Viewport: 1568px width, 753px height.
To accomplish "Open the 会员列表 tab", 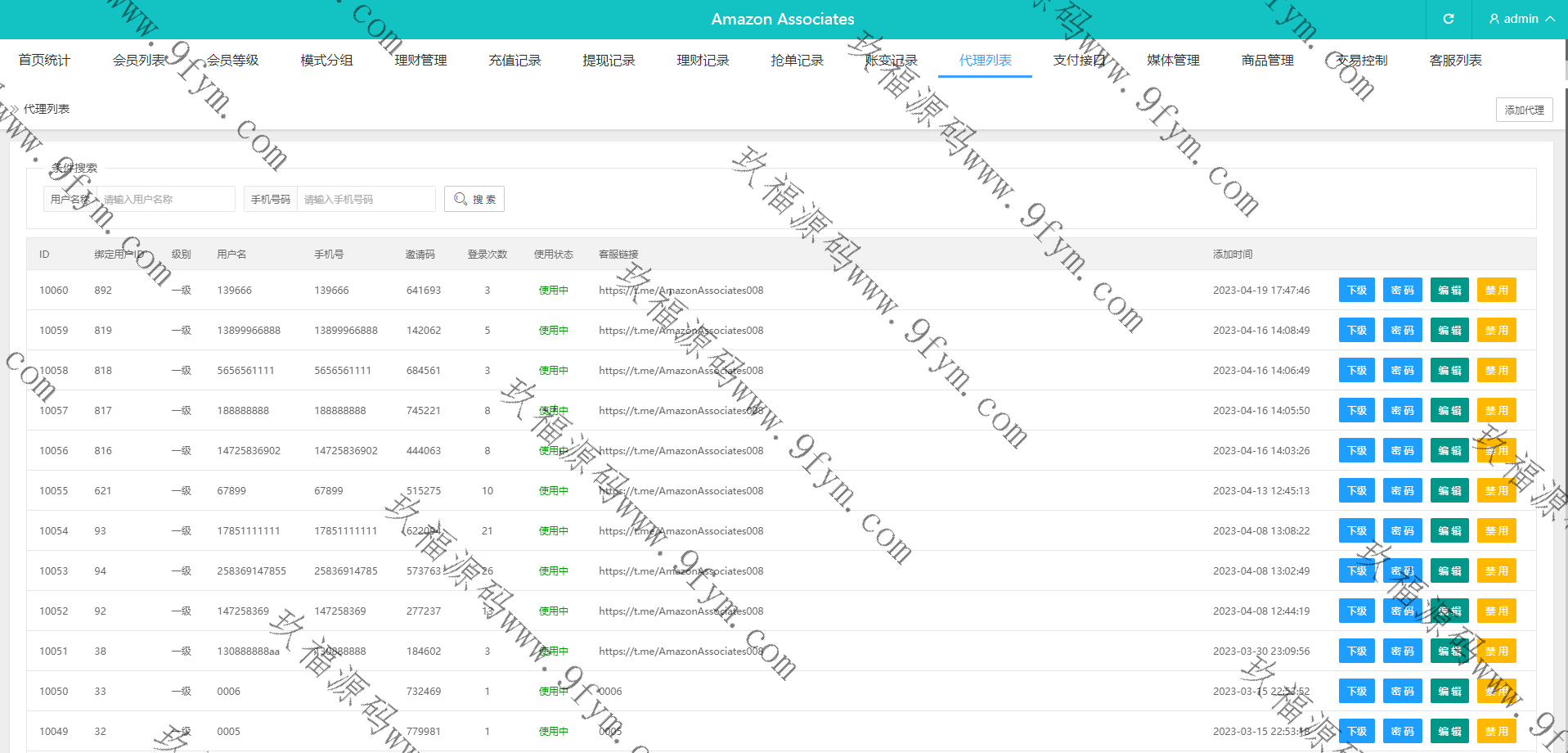I will click(139, 61).
